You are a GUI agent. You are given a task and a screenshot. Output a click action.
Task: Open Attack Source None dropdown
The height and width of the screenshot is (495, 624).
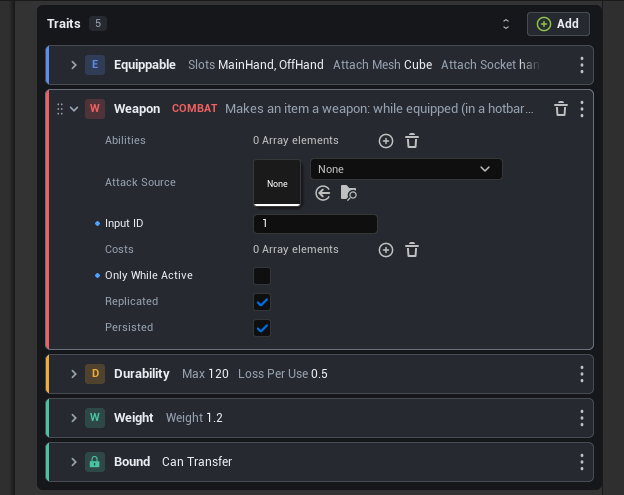pos(406,169)
